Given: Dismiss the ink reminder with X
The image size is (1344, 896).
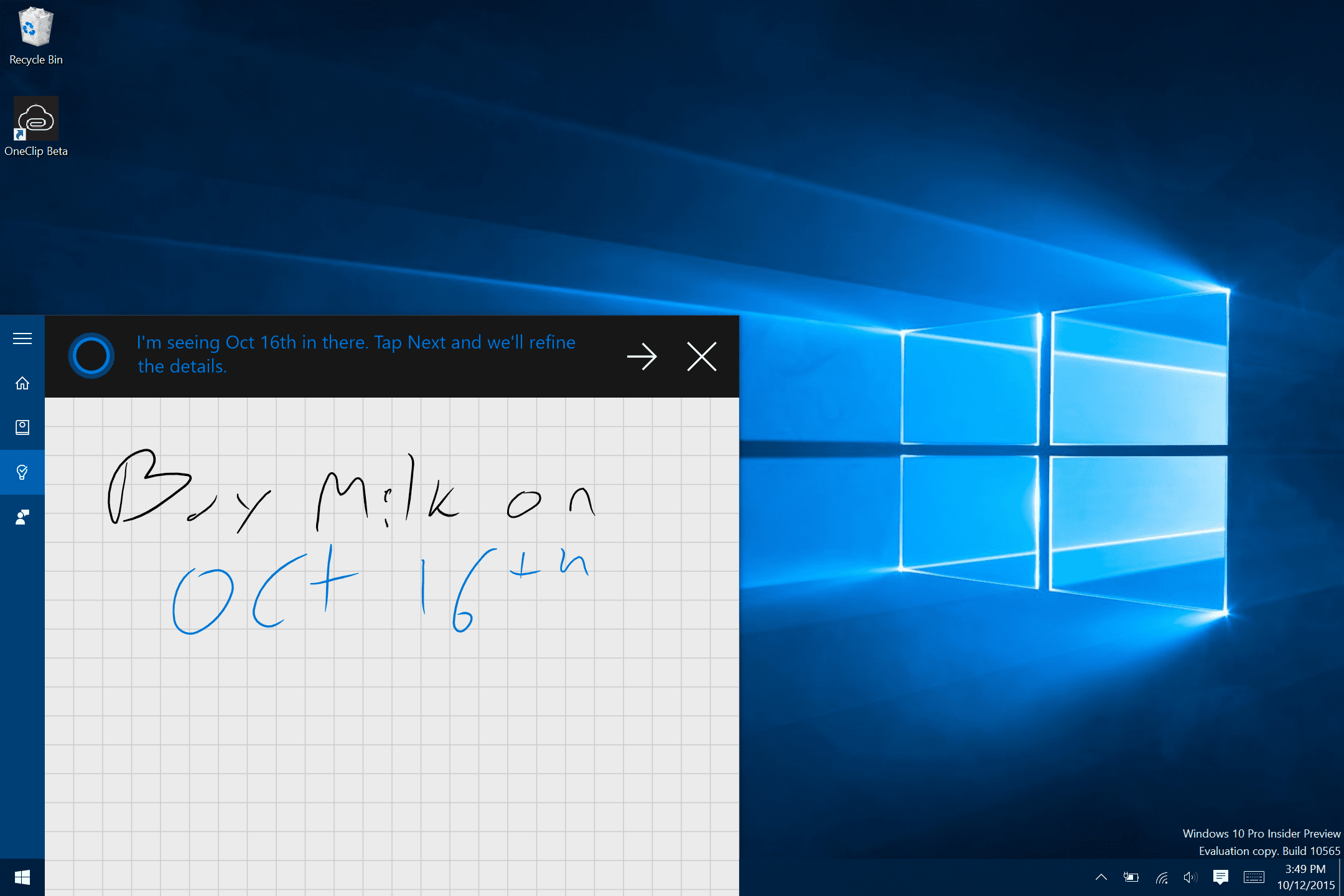Looking at the screenshot, I should pyautogui.click(x=701, y=357).
